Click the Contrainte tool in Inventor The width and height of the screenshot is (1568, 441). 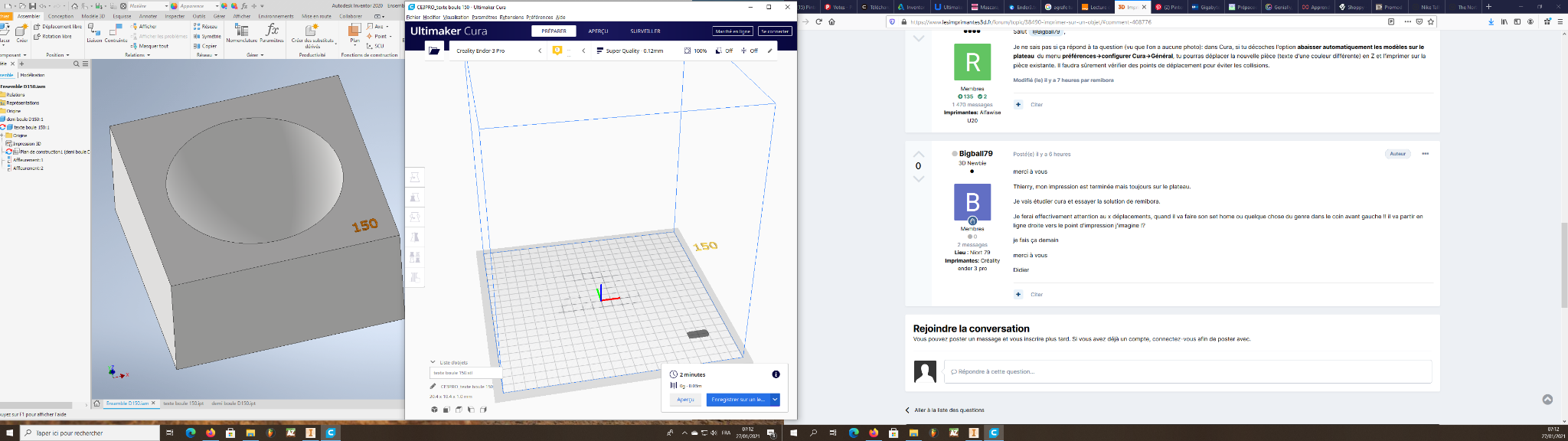(x=116, y=32)
